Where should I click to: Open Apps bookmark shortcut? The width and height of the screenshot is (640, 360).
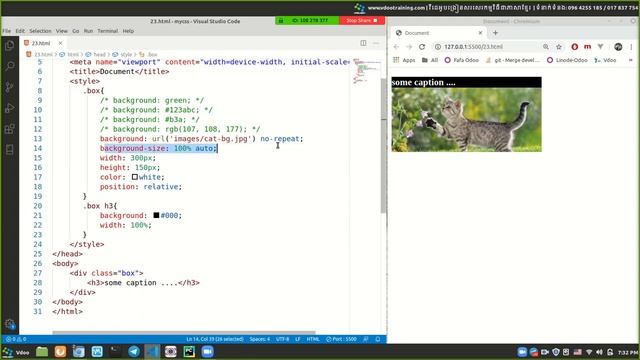[x=404, y=60]
